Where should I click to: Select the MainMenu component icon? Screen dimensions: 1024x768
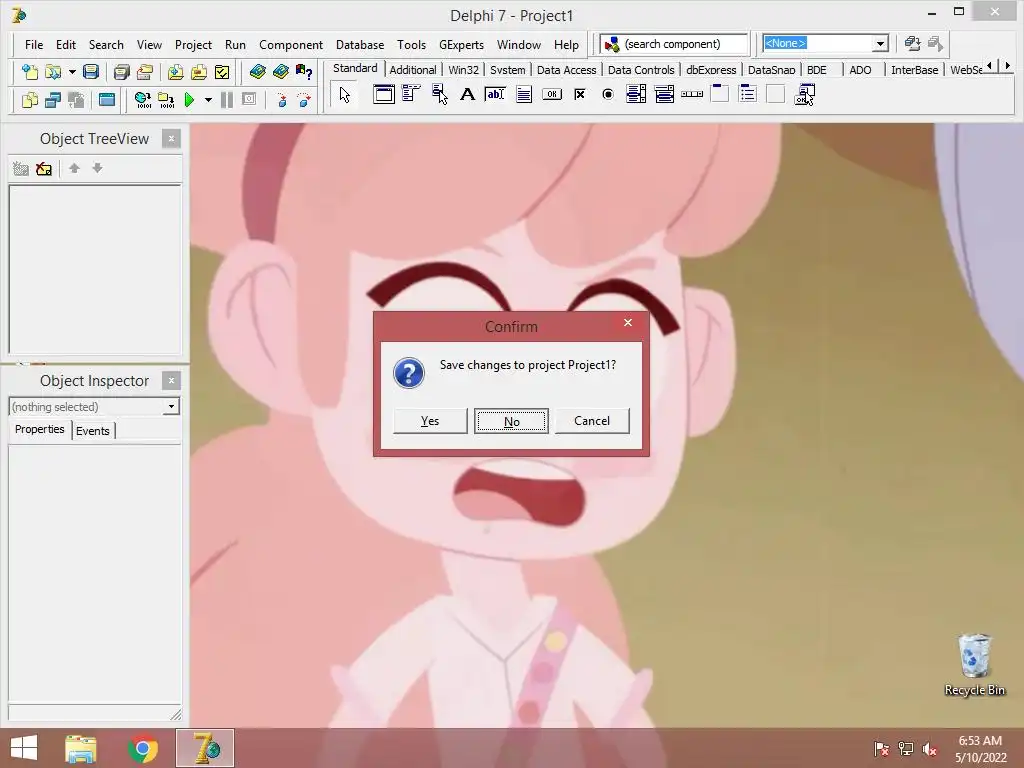pyautogui.click(x=411, y=95)
